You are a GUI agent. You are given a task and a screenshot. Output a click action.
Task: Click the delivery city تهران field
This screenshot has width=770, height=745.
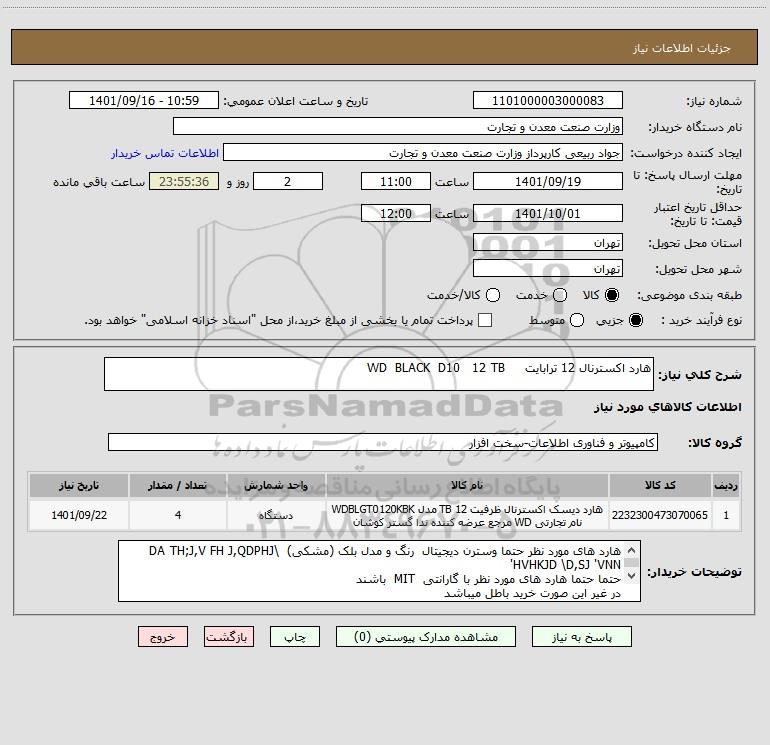click(x=548, y=269)
